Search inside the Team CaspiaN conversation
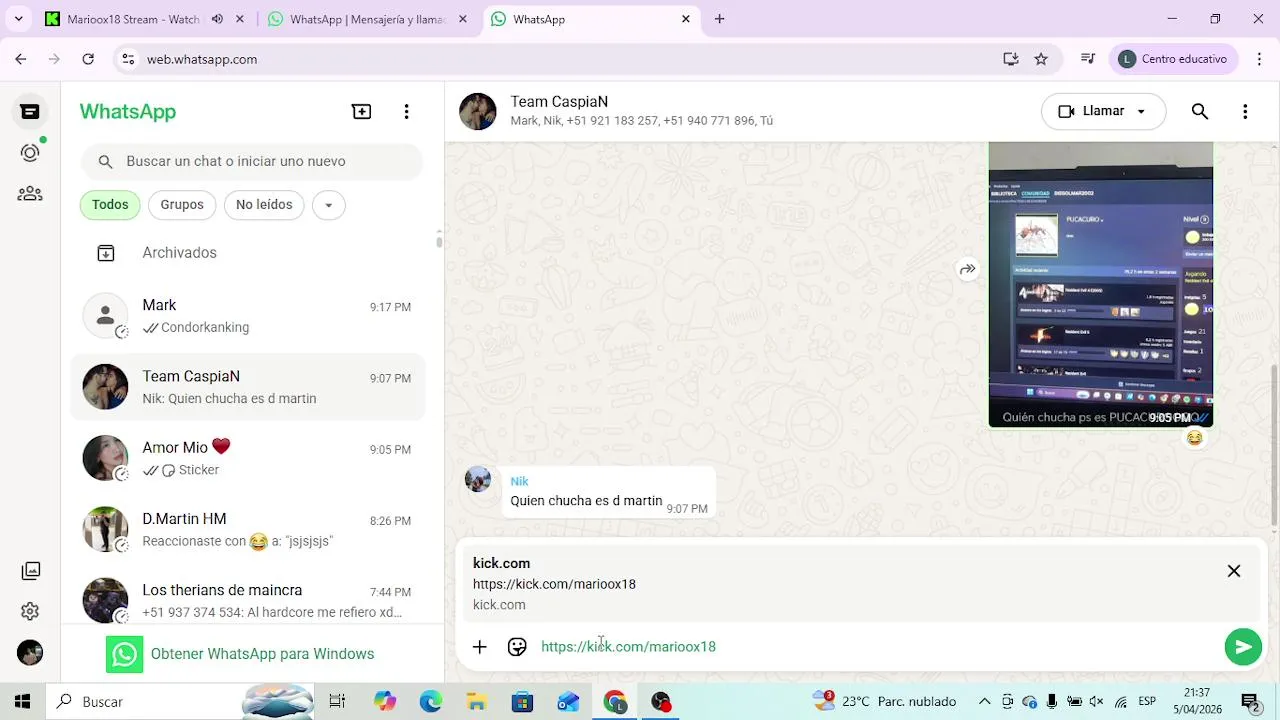 [x=1200, y=111]
